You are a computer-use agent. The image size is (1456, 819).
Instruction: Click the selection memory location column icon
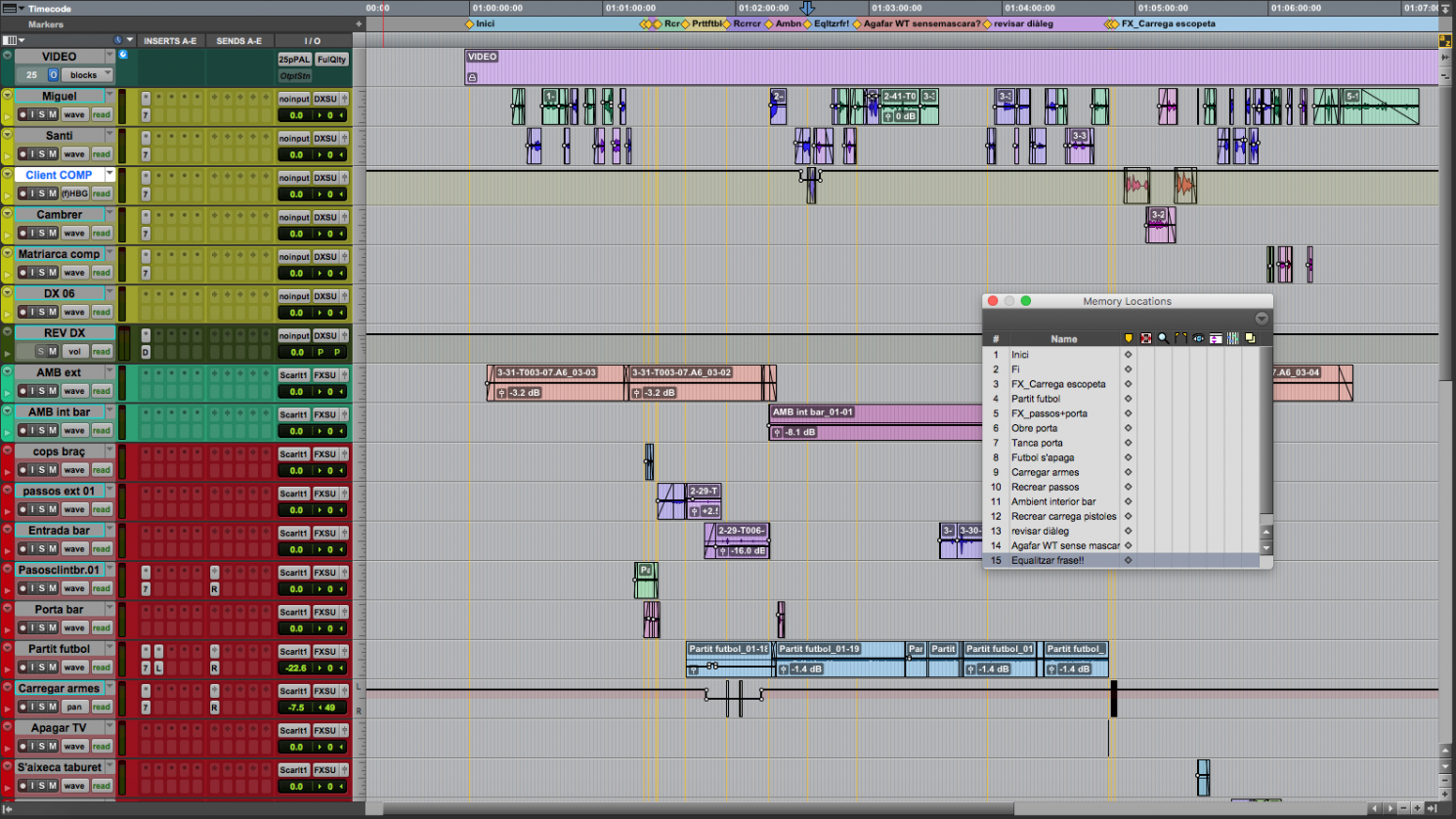(x=1146, y=338)
